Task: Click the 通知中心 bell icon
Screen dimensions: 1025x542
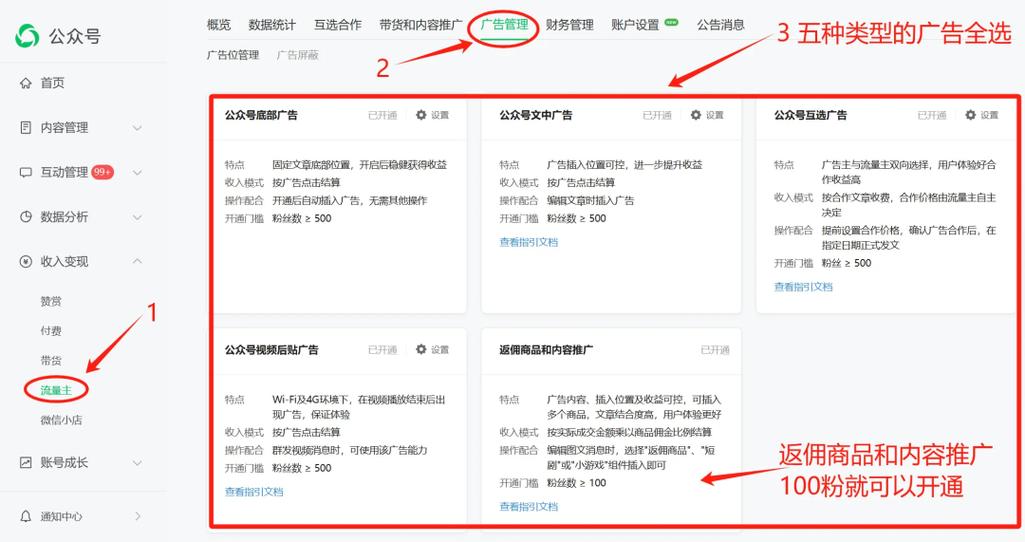Action: [x=26, y=517]
